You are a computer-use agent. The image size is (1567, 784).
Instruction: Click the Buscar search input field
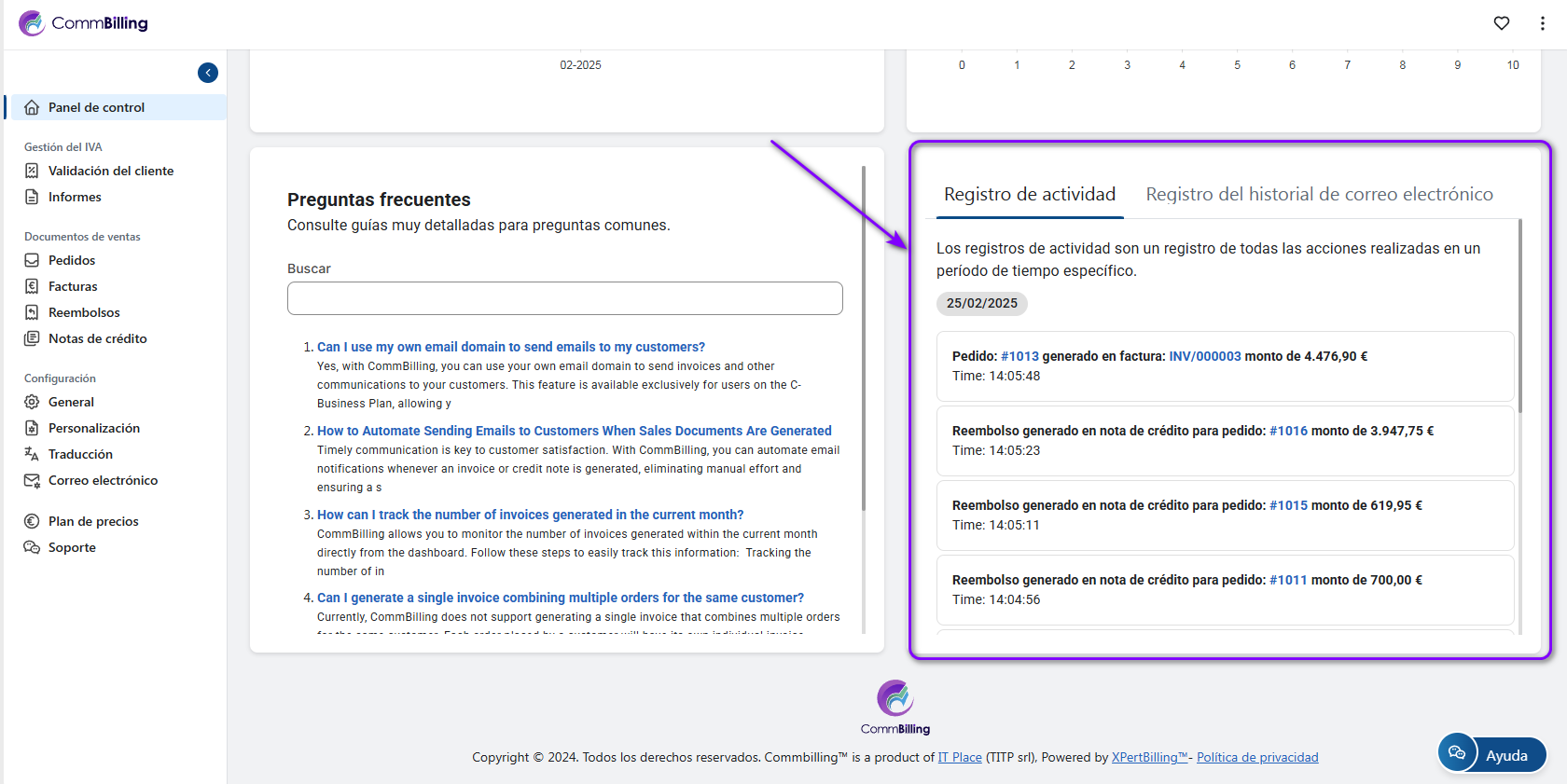pyautogui.click(x=564, y=298)
